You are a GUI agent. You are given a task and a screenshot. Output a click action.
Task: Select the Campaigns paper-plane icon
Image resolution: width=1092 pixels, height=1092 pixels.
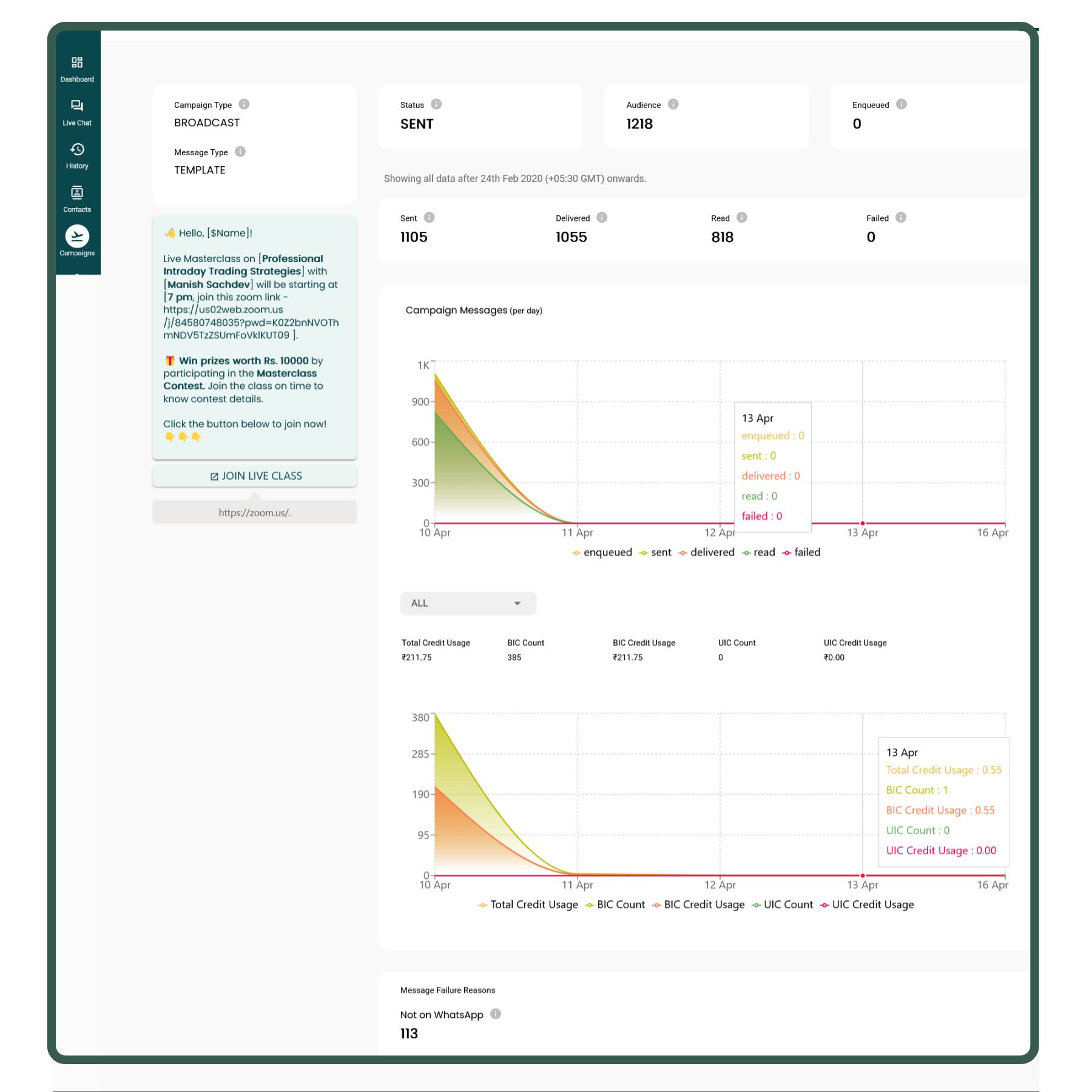pos(77,237)
